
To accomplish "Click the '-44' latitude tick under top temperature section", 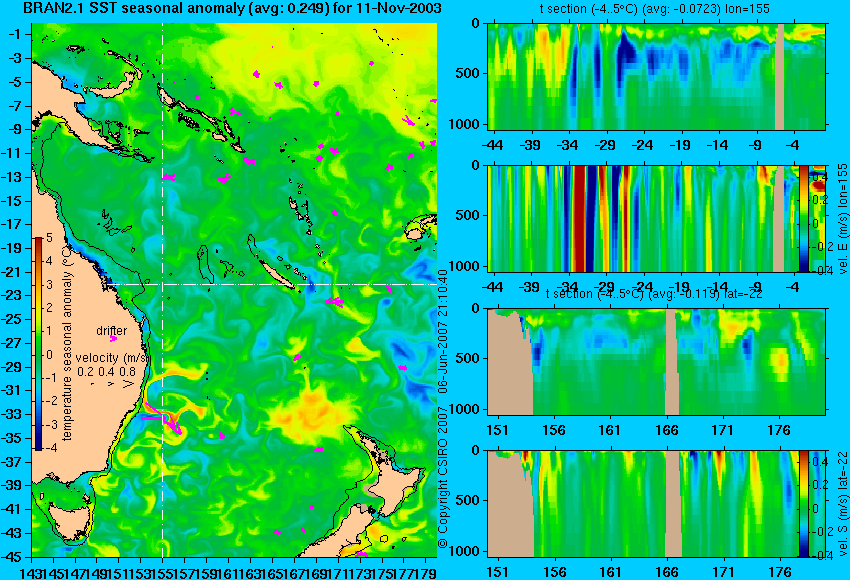I will tap(492, 145).
